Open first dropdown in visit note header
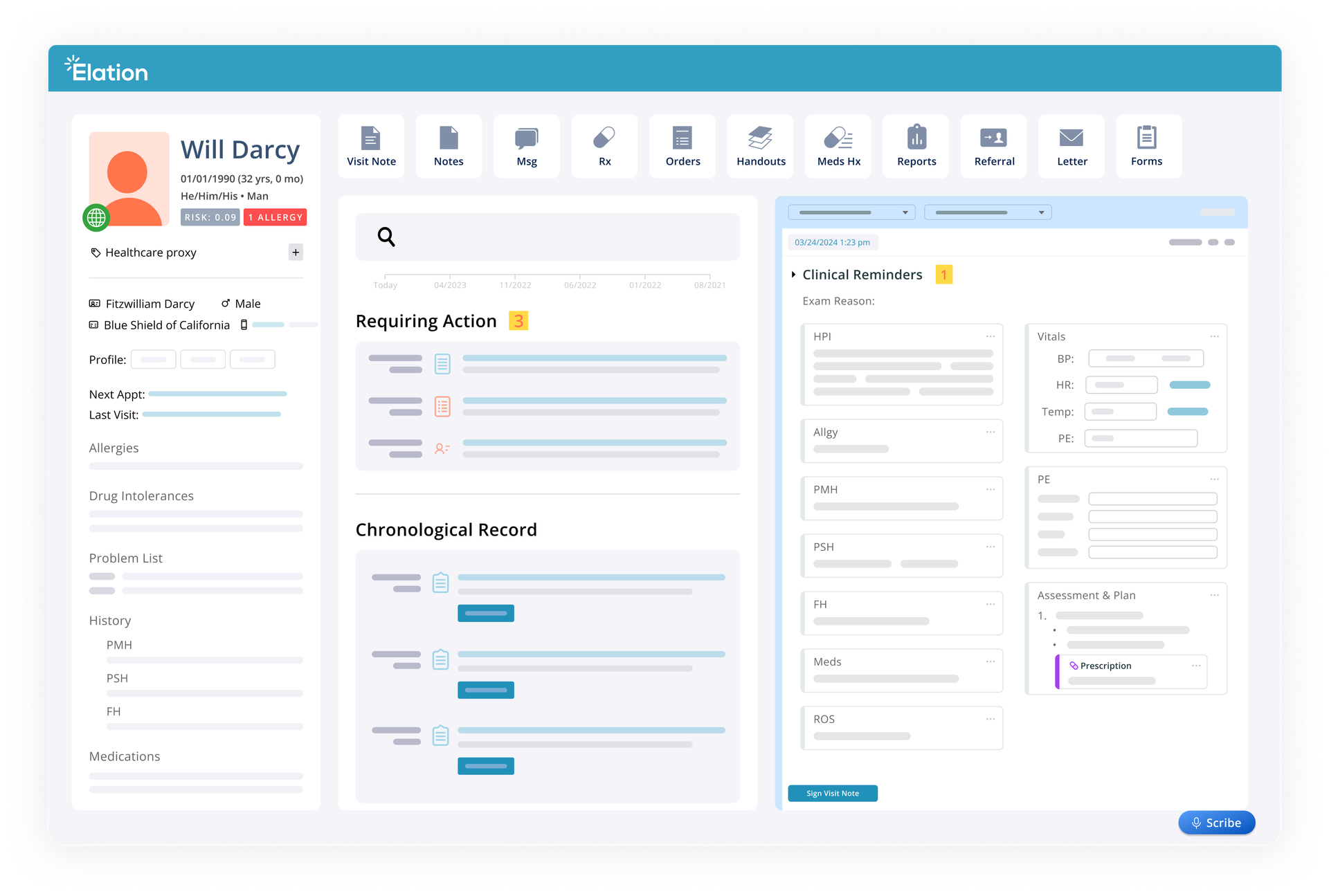 [x=851, y=212]
